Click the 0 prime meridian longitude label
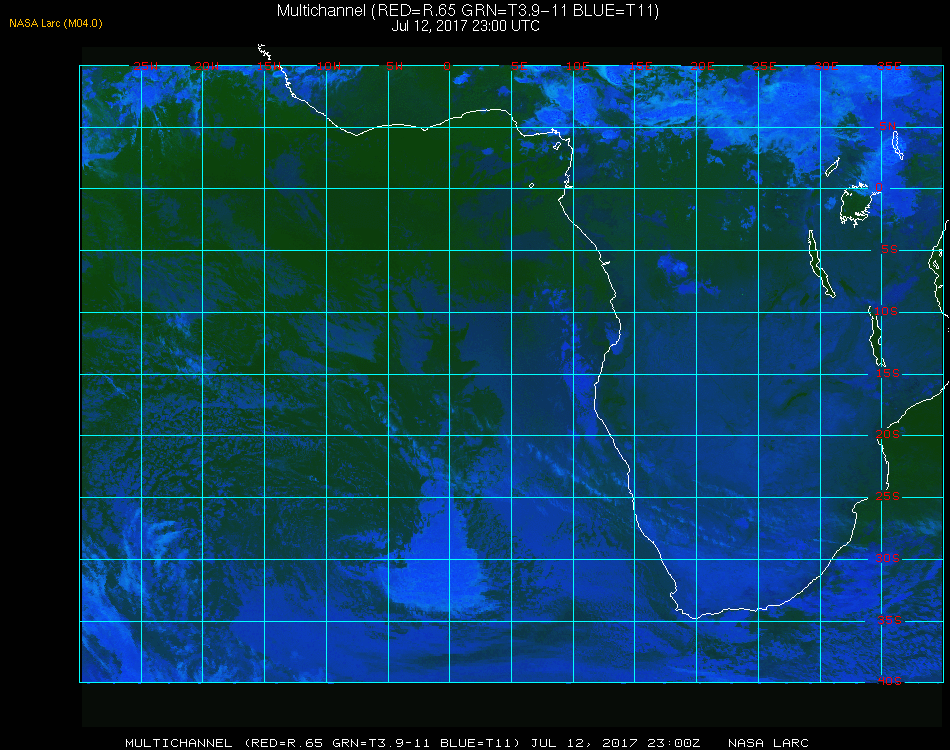This screenshot has height=750, width=950. (447, 66)
